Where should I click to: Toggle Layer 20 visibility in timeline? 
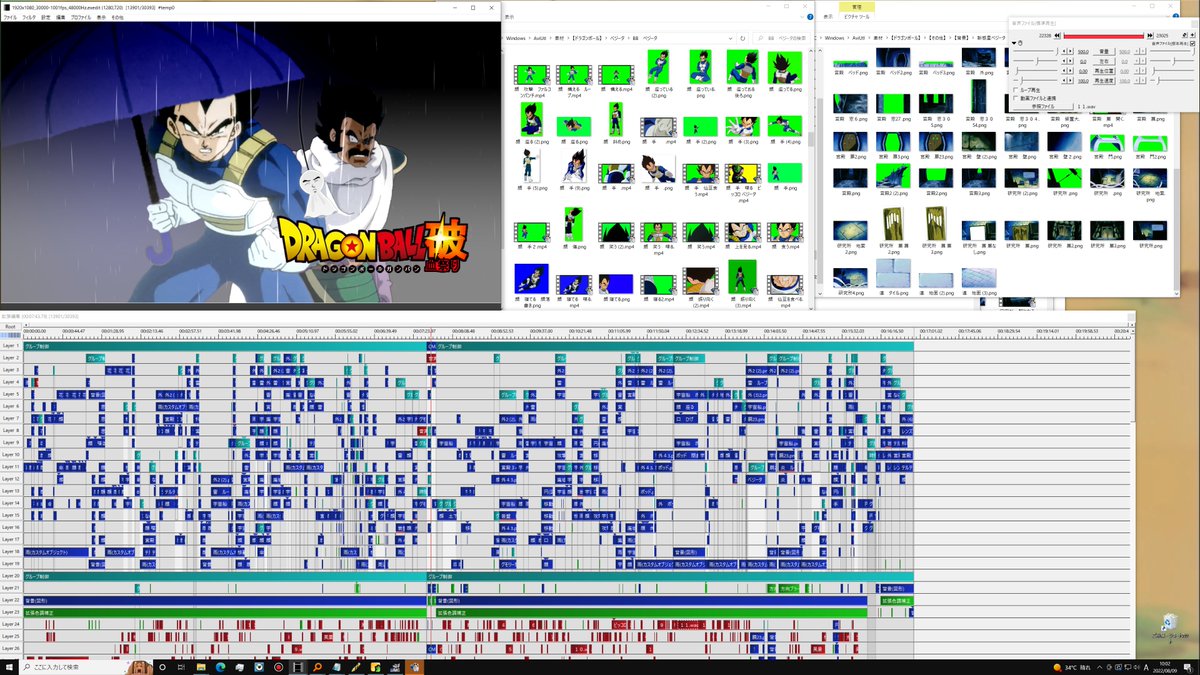[x=10, y=576]
